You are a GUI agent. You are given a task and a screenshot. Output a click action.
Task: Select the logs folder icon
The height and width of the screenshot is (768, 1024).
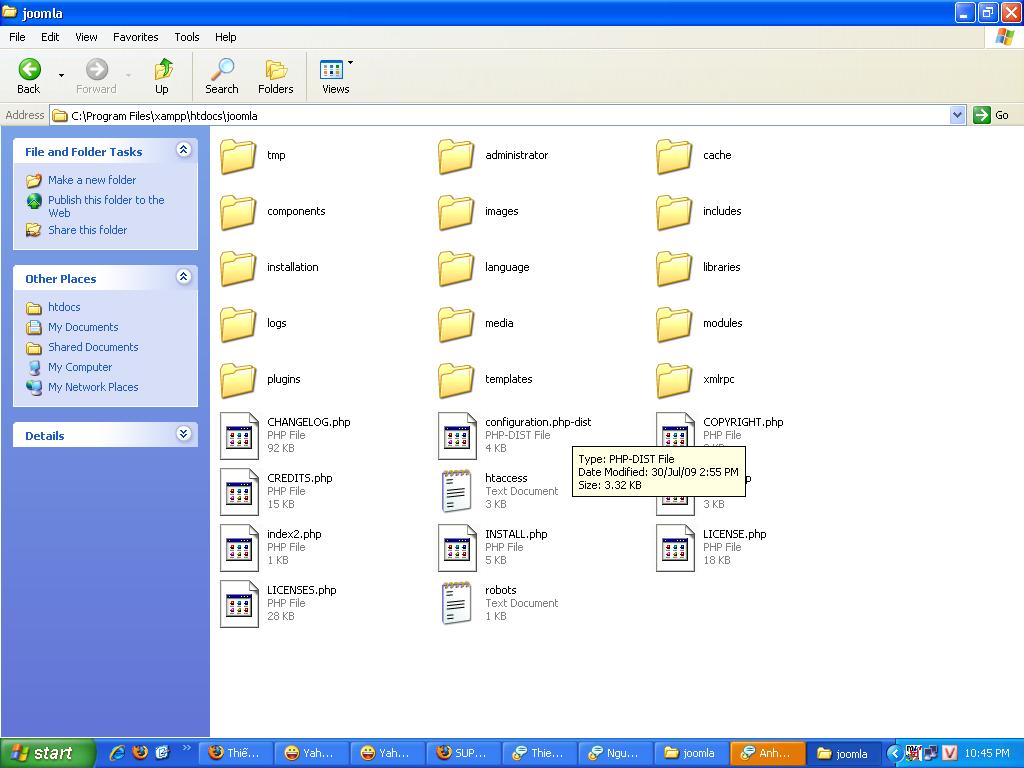[238, 324]
